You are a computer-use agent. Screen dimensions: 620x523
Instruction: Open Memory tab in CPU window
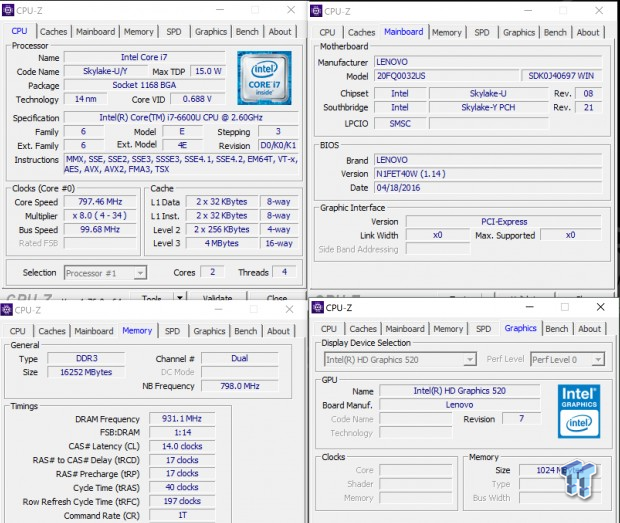click(x=138, y=32)
